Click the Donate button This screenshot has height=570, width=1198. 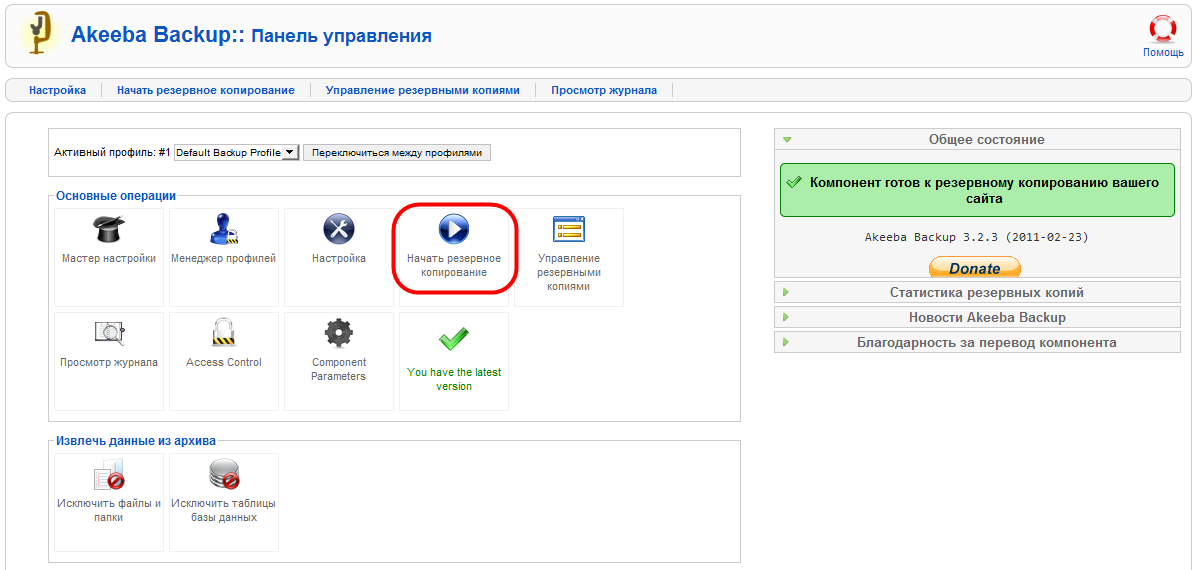pyautogui.click(x=975, y=267)
